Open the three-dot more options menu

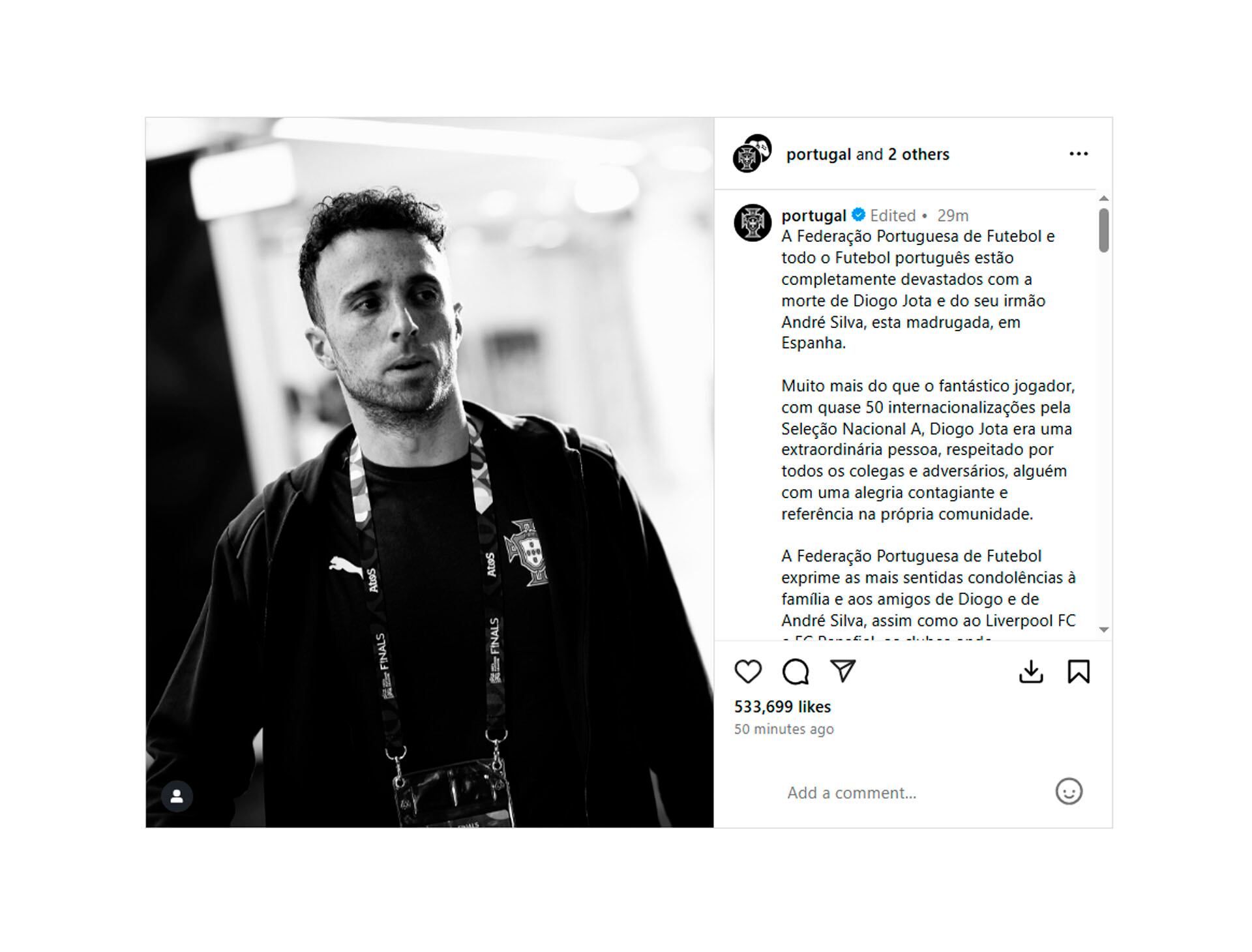1079,154
